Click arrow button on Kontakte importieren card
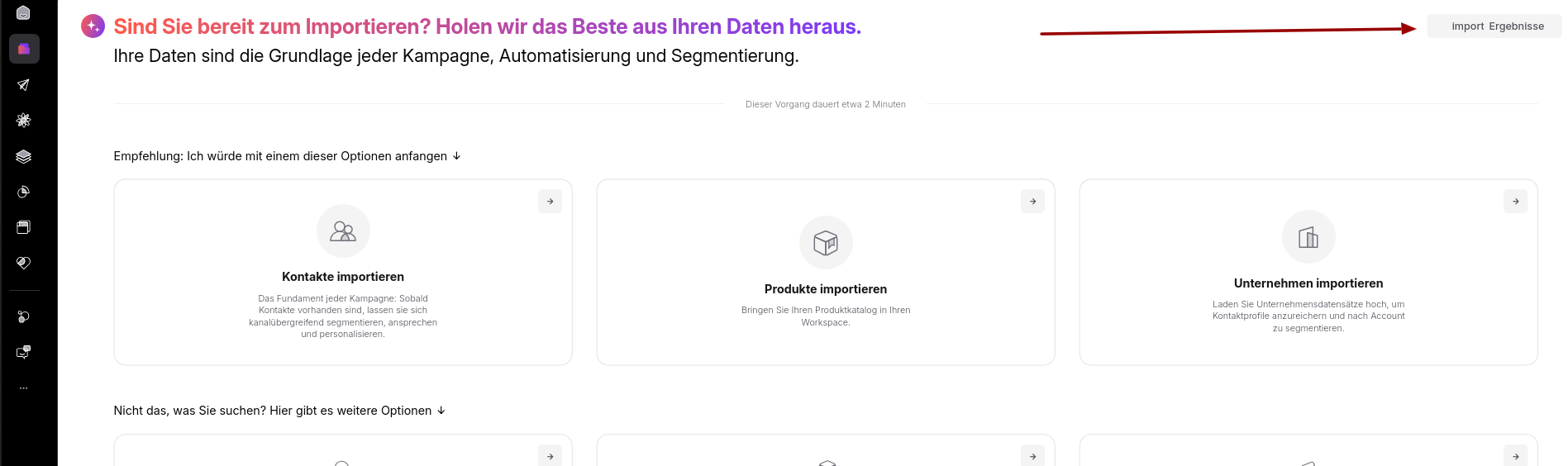 (x=550, y=202)
